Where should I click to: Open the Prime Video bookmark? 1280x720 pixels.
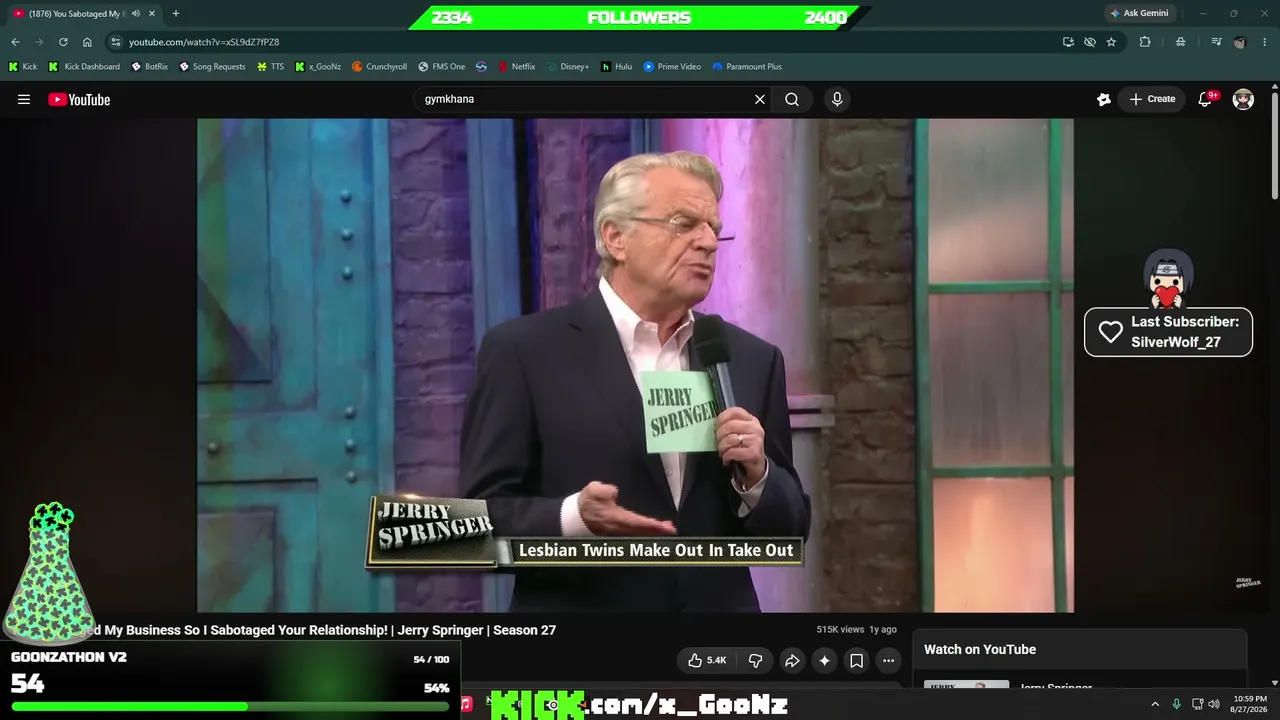[672, 67]
